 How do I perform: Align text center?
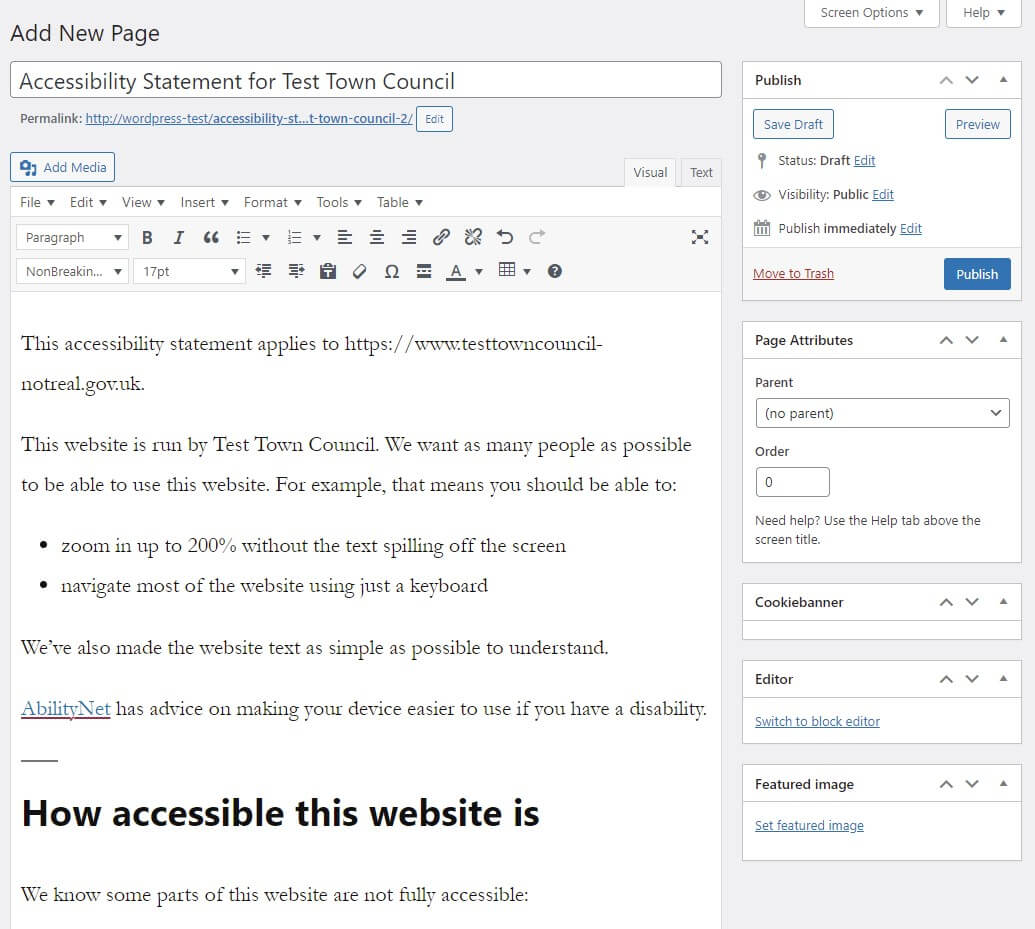tap(377, 237)
